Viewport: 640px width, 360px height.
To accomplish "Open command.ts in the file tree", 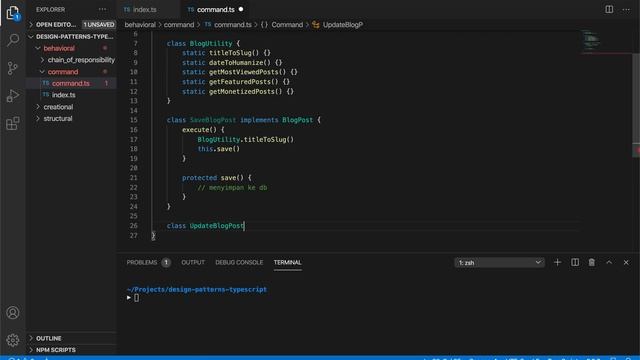I will point(71,83).
